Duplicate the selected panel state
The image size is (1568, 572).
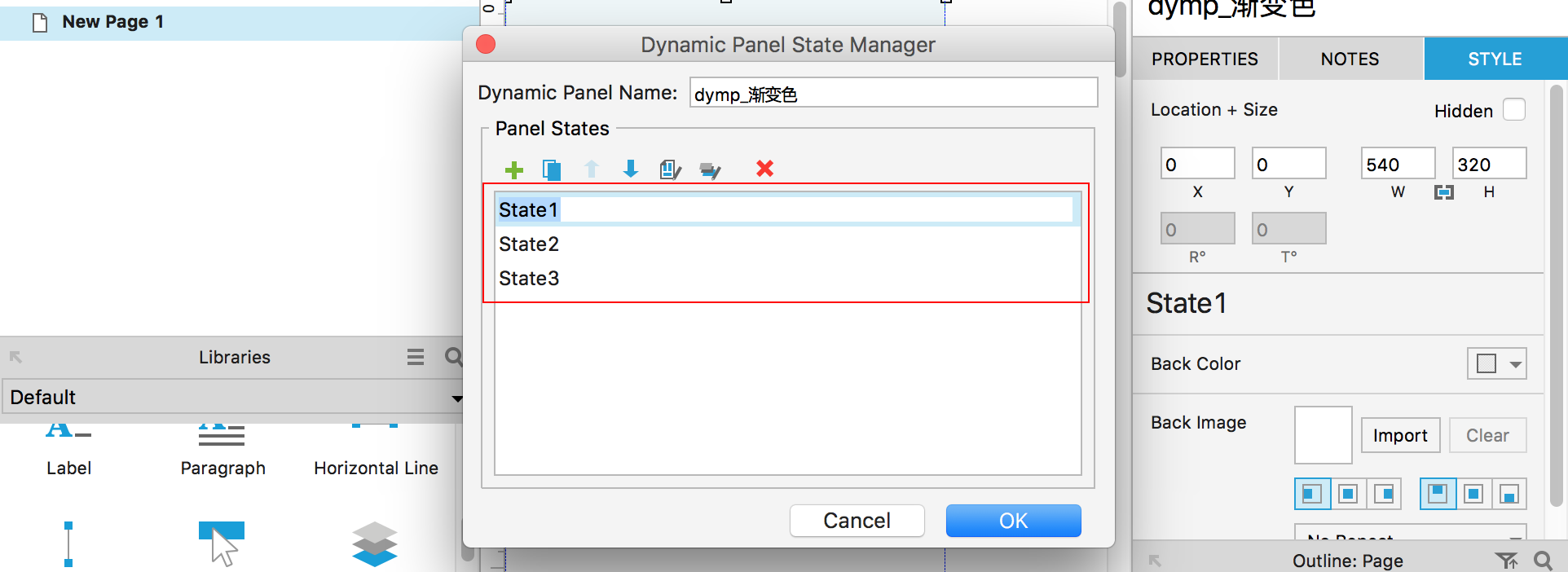pos(552,169)
